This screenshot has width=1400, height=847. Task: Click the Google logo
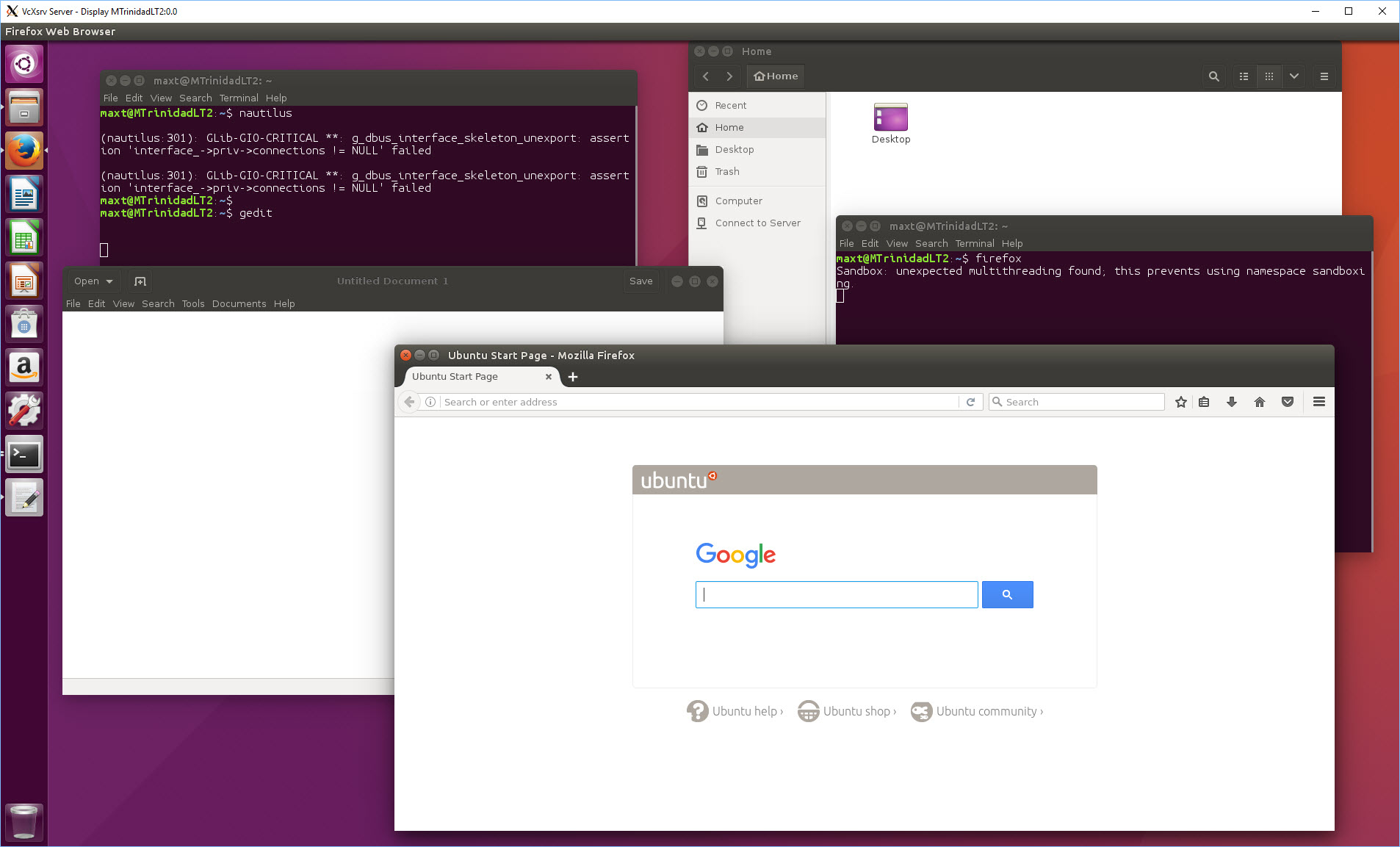(735, 555)
